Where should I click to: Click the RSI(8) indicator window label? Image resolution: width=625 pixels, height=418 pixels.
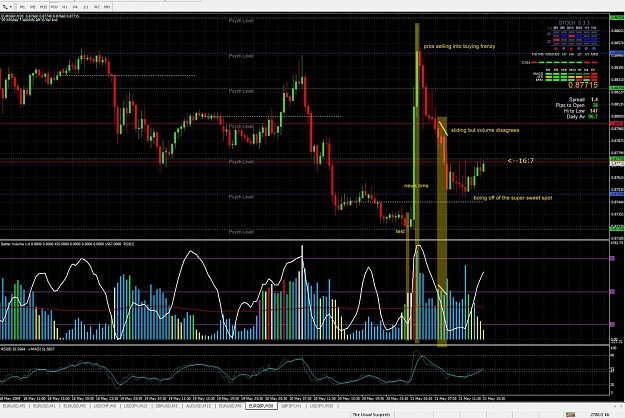[x=28, y=349]
